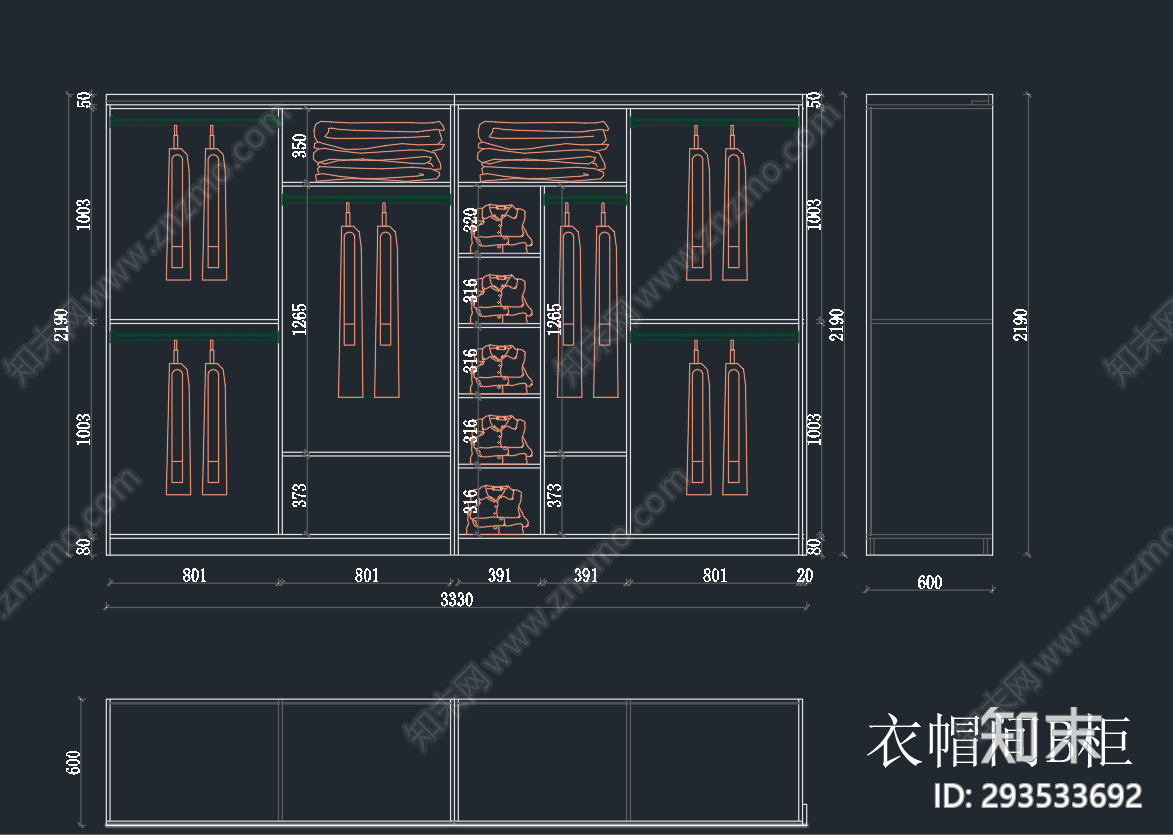
Task: Click the overall width dimension "3330"
Action: point(456,599)
